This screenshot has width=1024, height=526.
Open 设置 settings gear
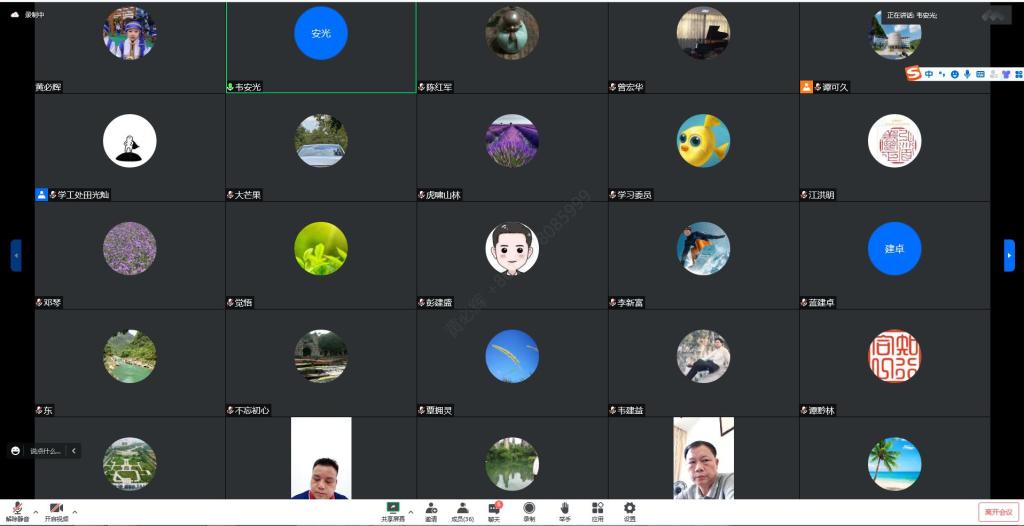(629, 511)
